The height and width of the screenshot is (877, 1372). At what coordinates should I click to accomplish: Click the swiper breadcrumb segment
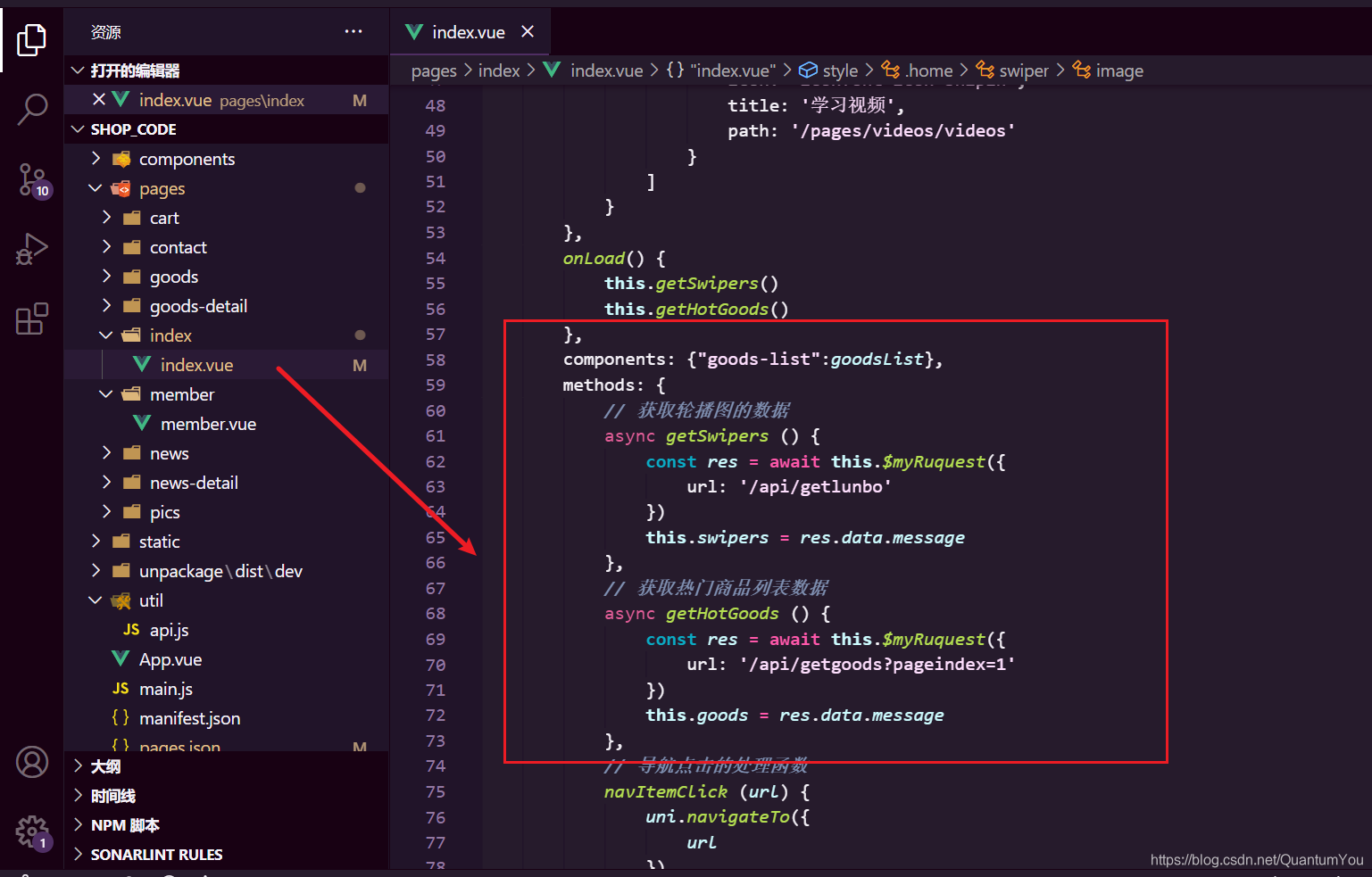point(1012,70)
